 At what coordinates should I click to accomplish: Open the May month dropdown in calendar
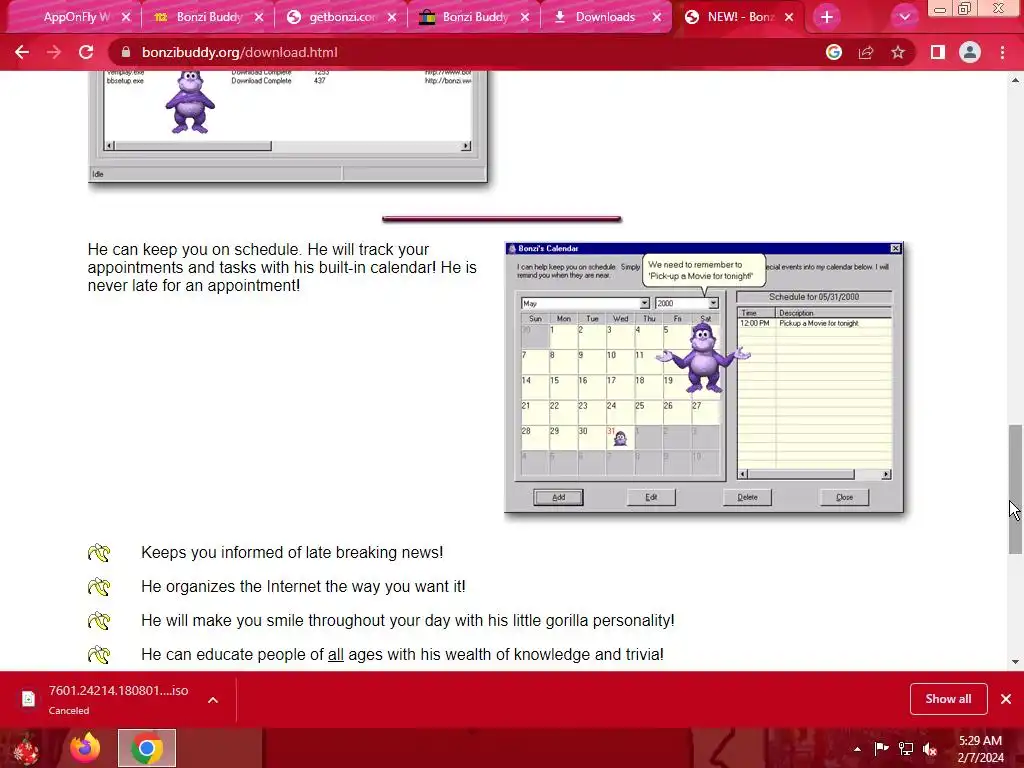[645, 303]
